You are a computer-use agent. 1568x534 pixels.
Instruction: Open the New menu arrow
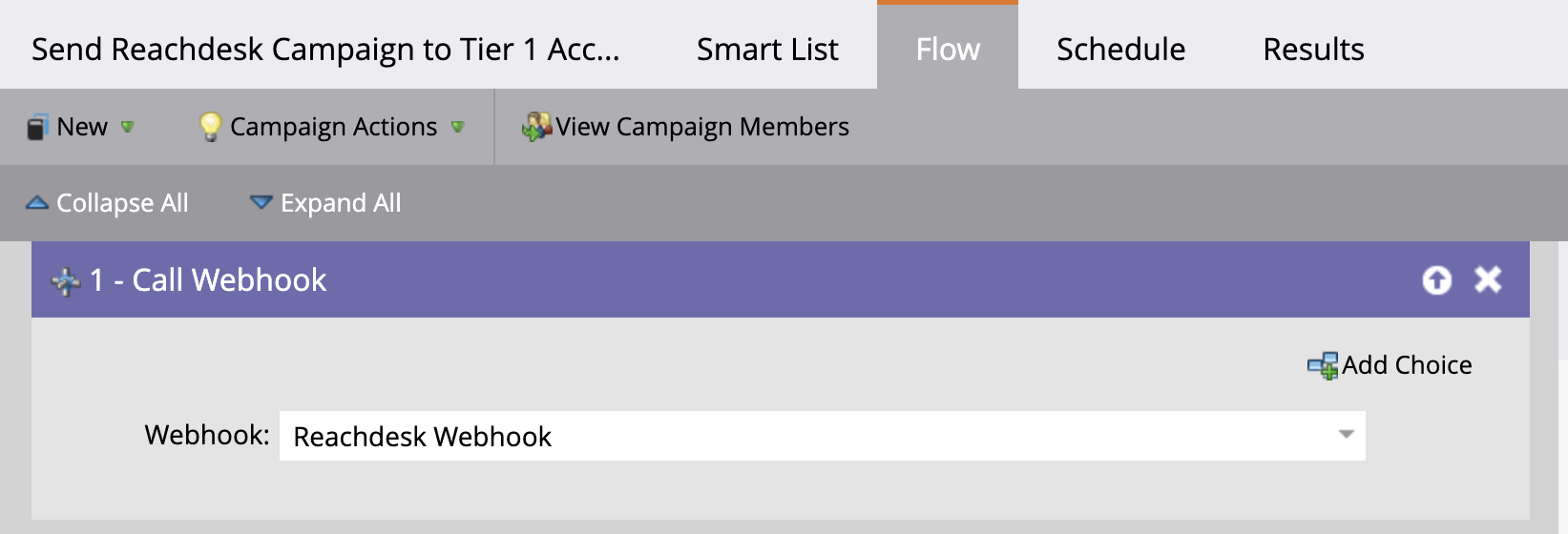coord(128,127)
